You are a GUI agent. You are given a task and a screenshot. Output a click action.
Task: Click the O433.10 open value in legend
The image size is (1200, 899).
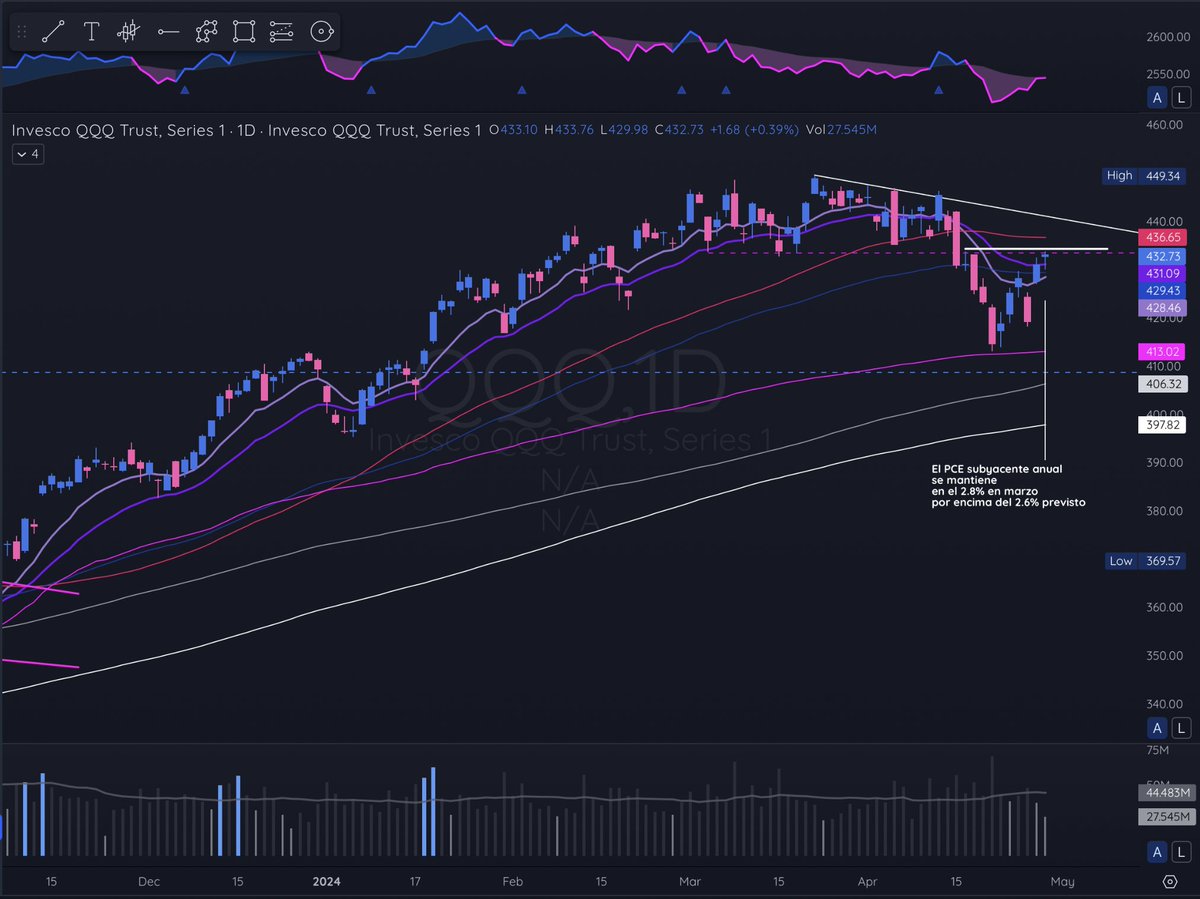(x=515, y=130)
